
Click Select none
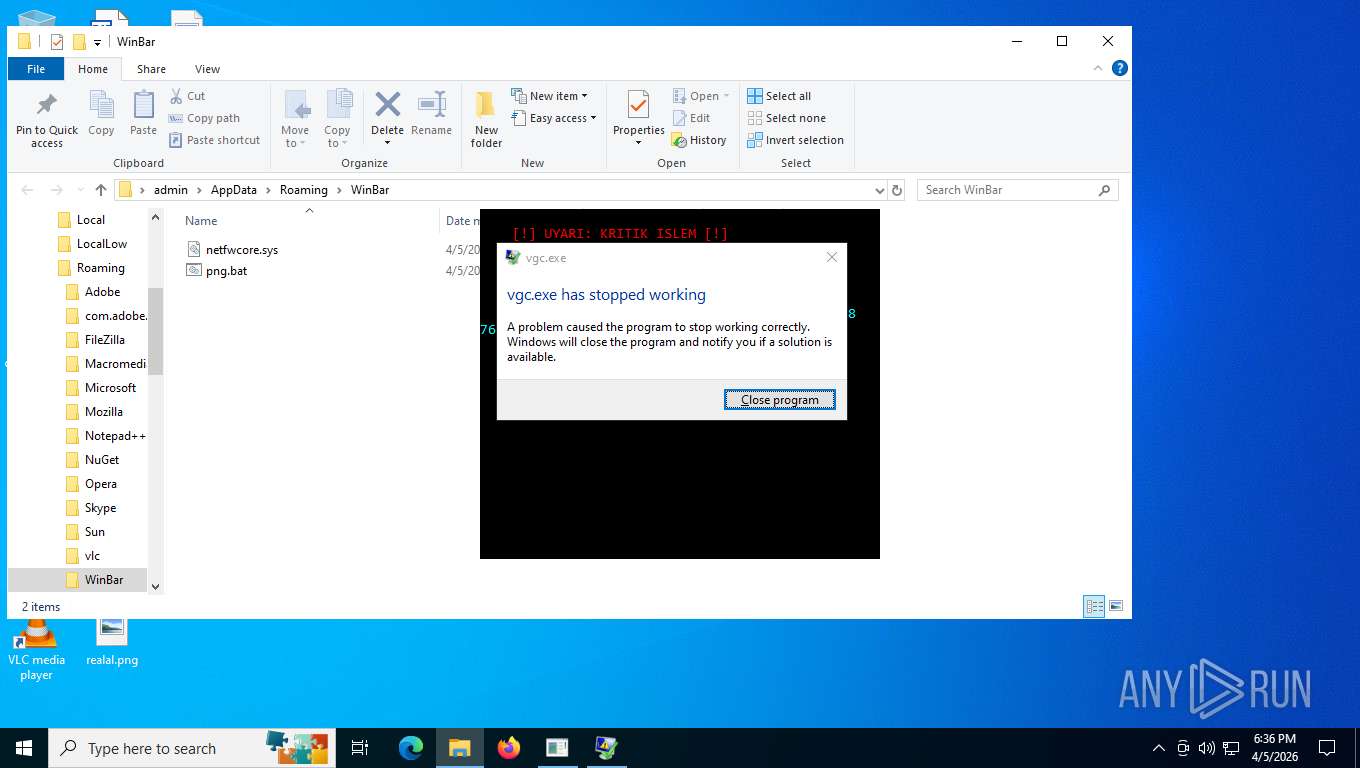click(x=786, y=118)
